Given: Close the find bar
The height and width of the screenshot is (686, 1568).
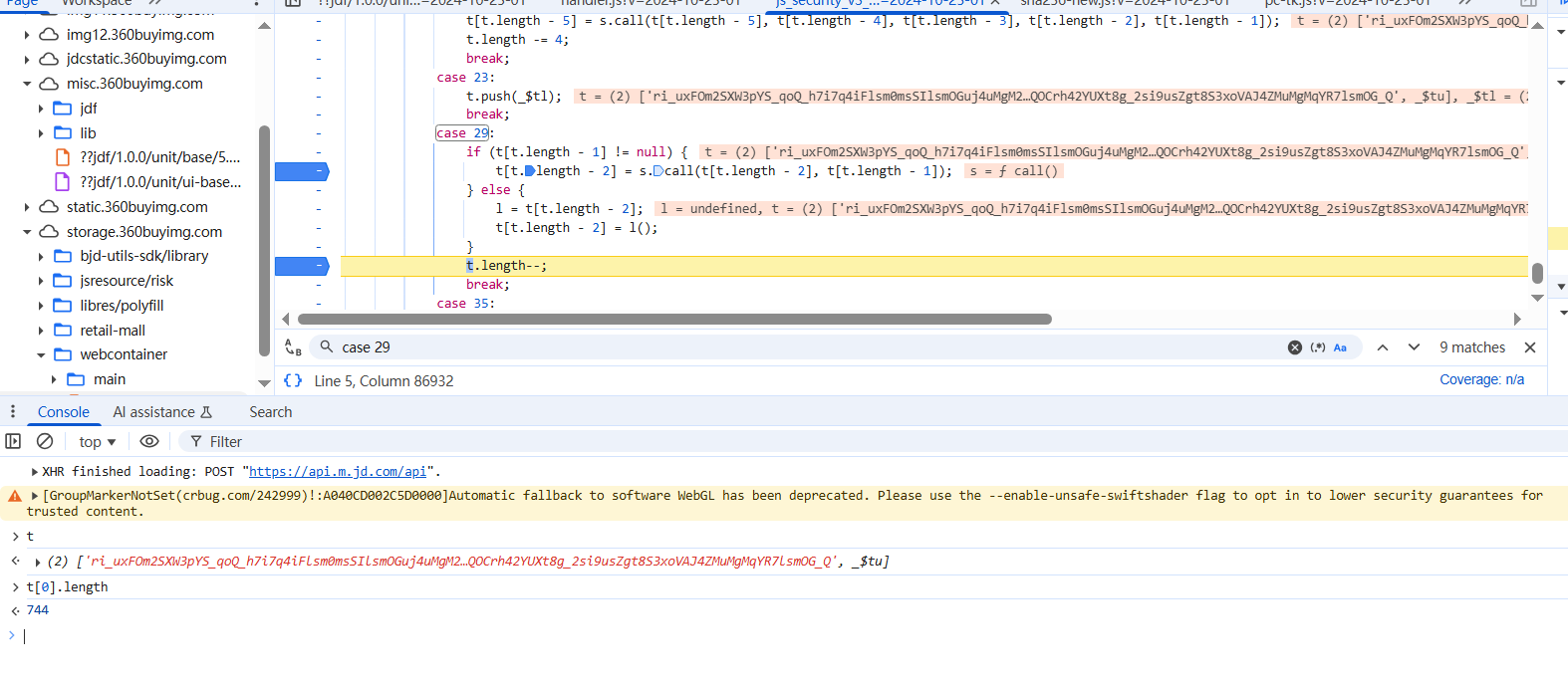Looking at the screenshot, I should pyautogui.click(x=1530, y=347).
